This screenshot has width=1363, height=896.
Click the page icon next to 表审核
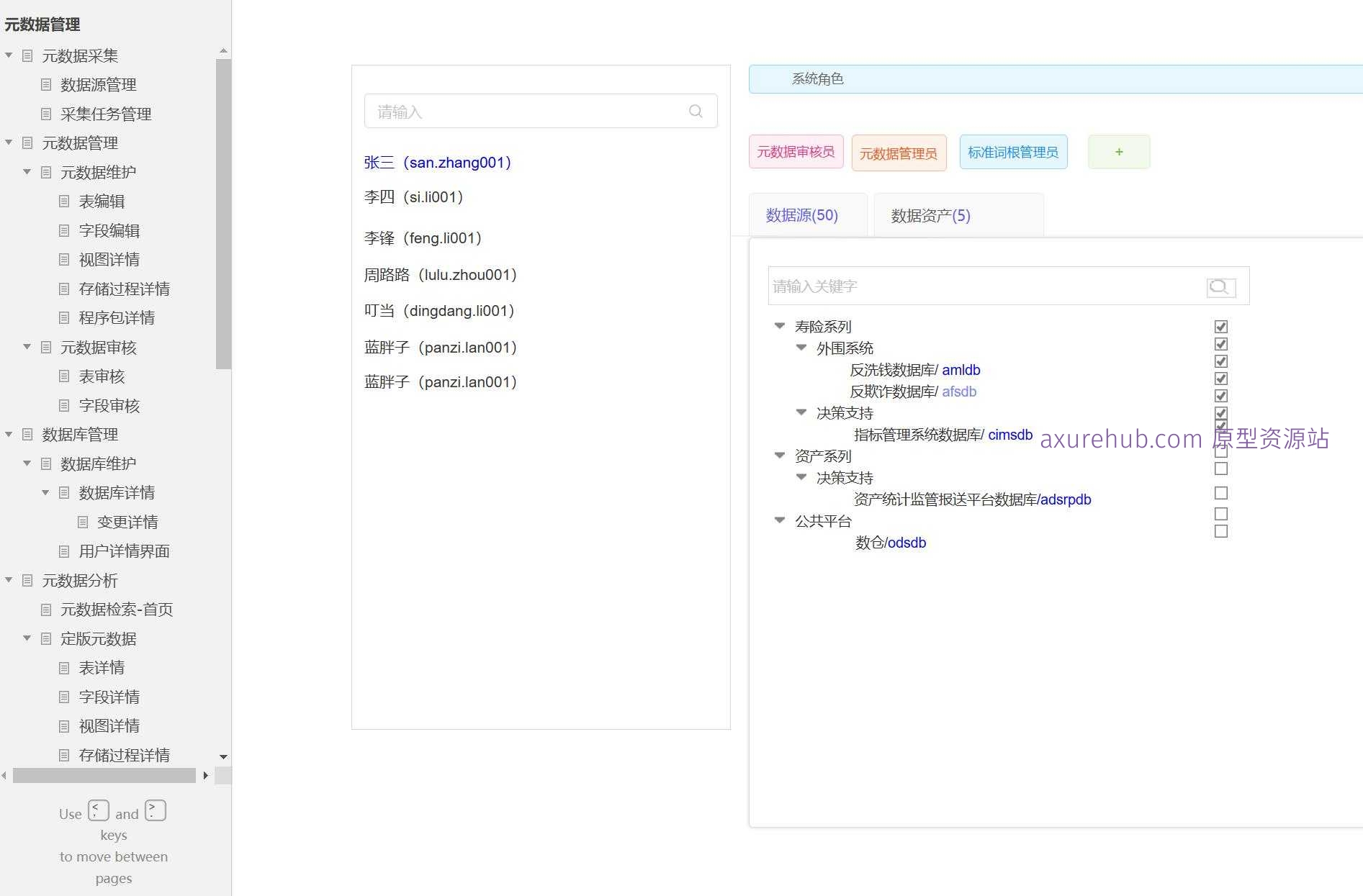pyautogui.click(x=64, y=376)
